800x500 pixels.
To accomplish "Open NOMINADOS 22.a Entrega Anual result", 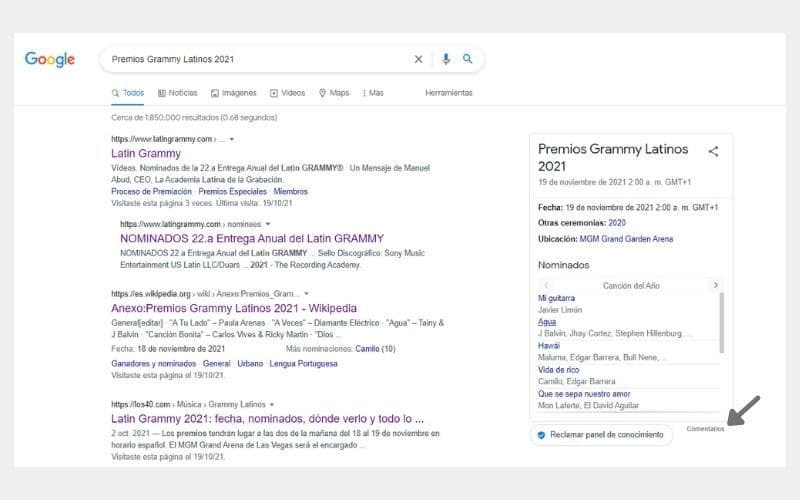I will coord(252,238).
